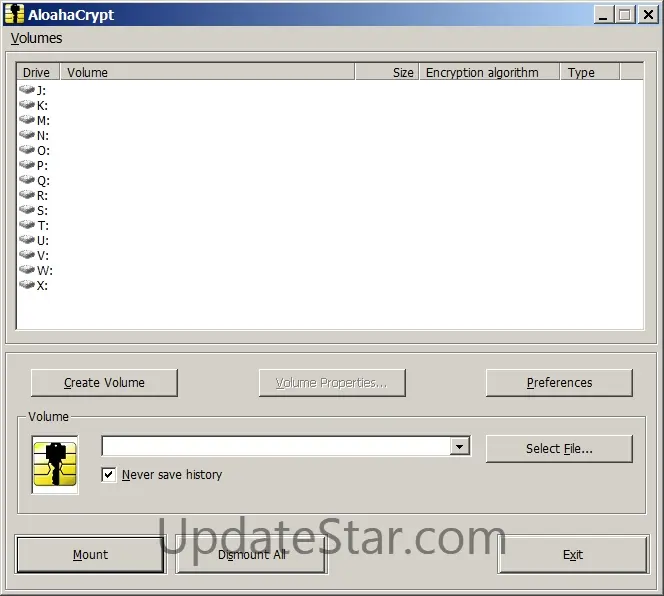Viewport: 664px width, 596px height.
Task: Select the W: drive letter text
Action: (x=44, y=270)
